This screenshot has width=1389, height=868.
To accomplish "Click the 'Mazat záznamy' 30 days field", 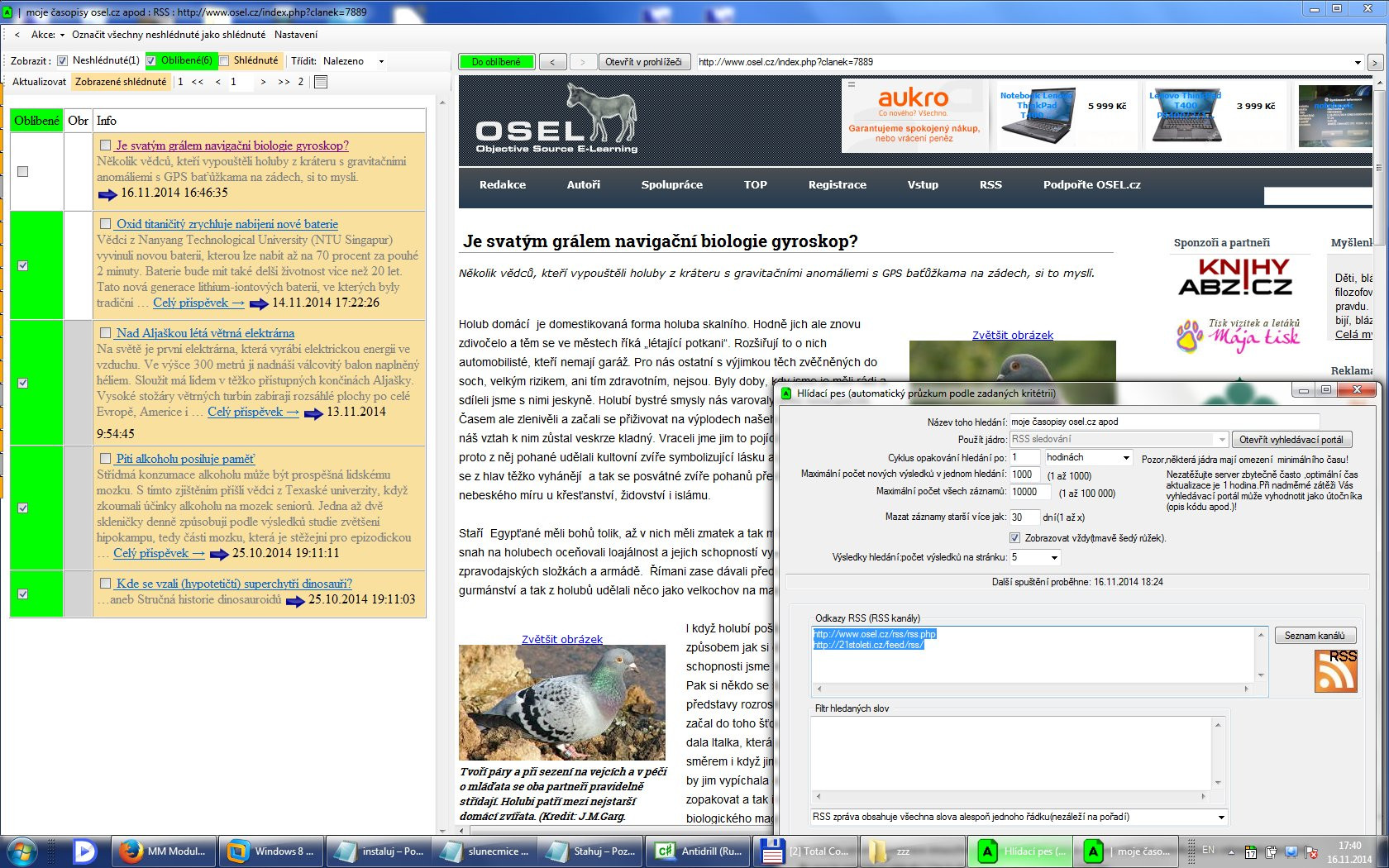I will click(x=1024, y=517).
